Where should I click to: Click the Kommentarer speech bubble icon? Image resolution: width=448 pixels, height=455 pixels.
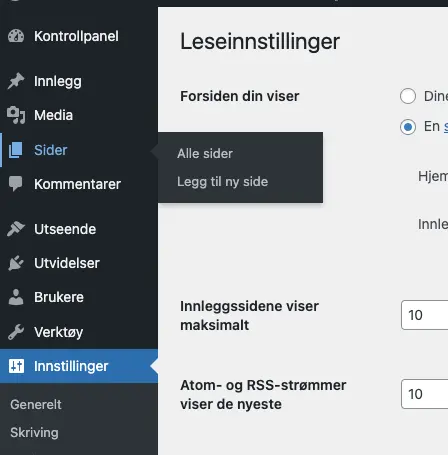coord(16,184)
